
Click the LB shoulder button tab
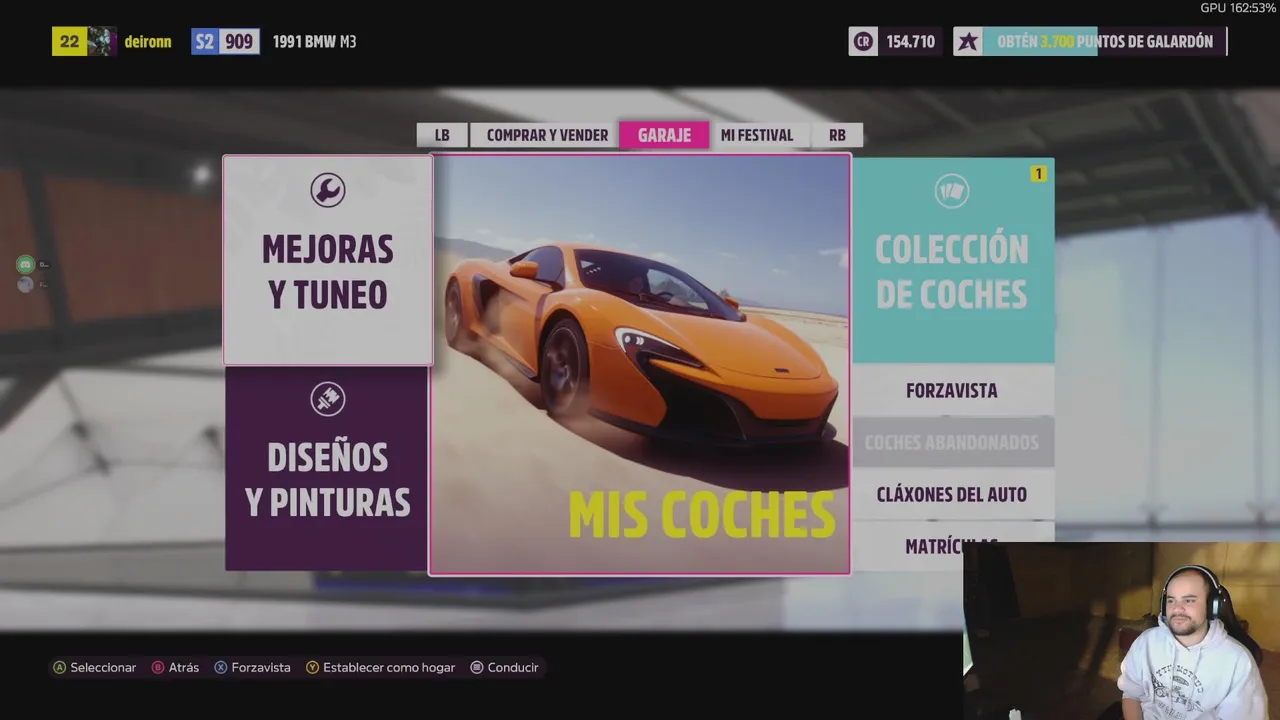pos(442,135)
